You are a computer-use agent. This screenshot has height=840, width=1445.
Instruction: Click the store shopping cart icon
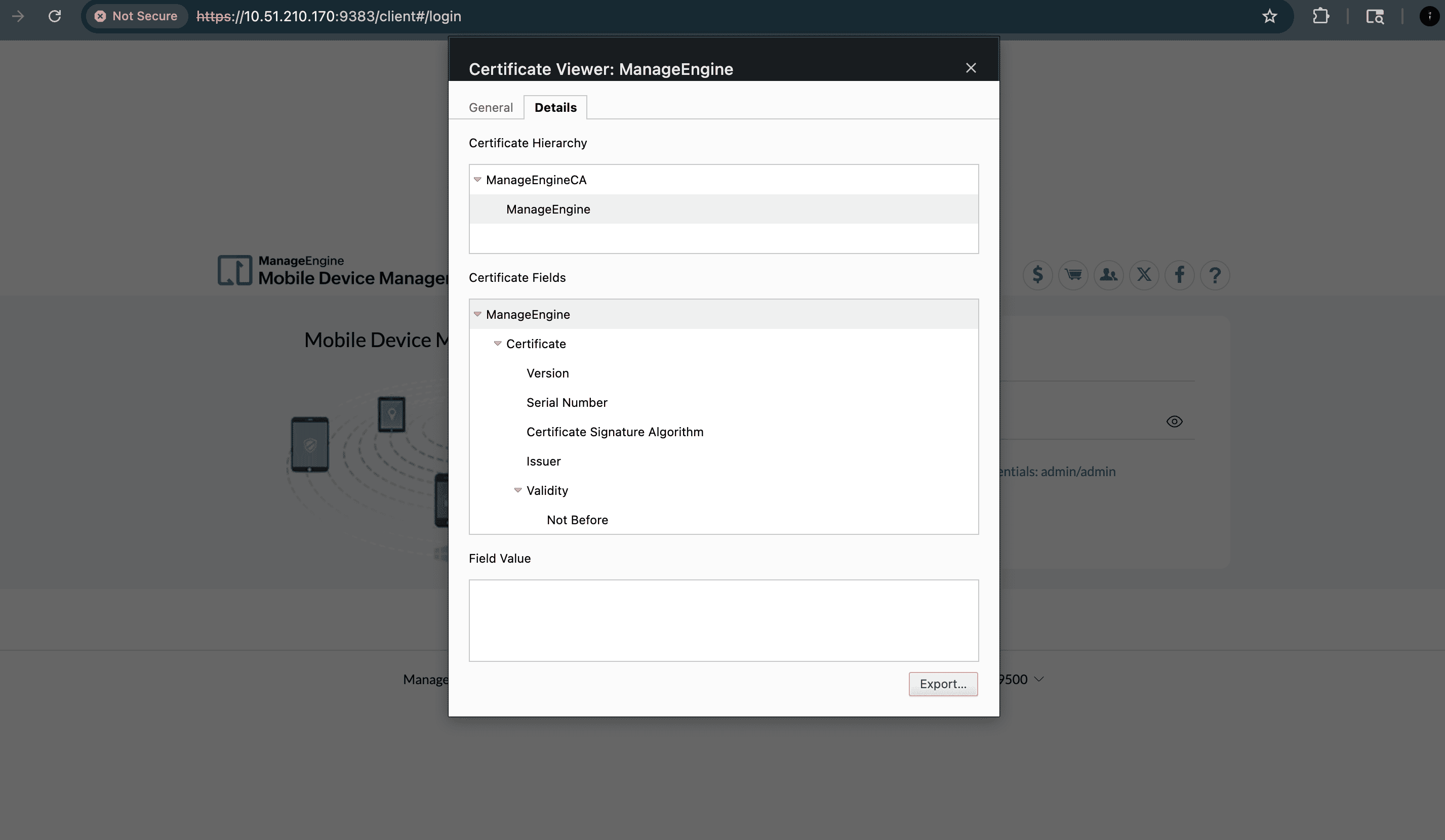tap(1073, 275)
